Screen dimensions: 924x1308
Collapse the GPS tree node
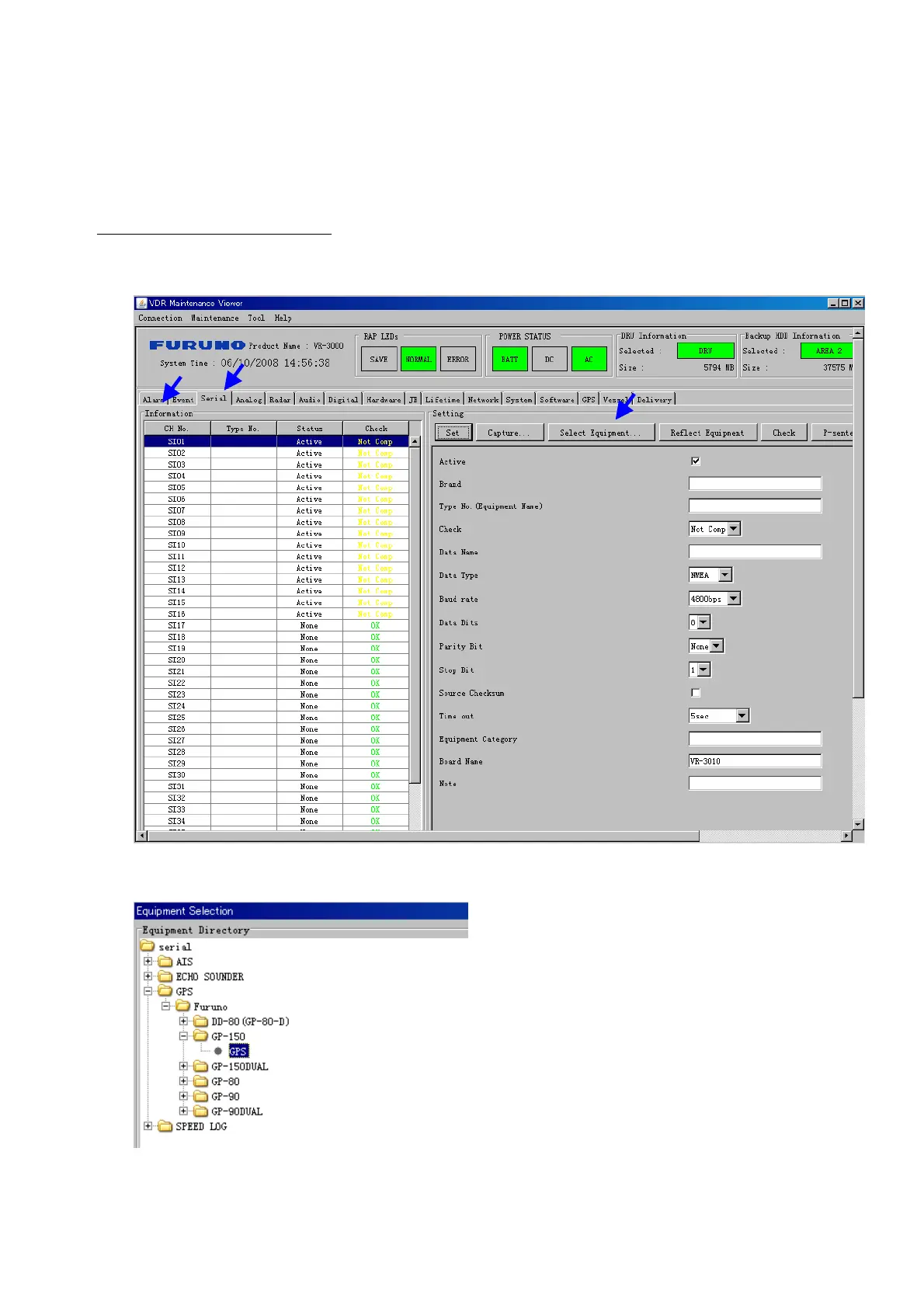(x=148, y=991)
